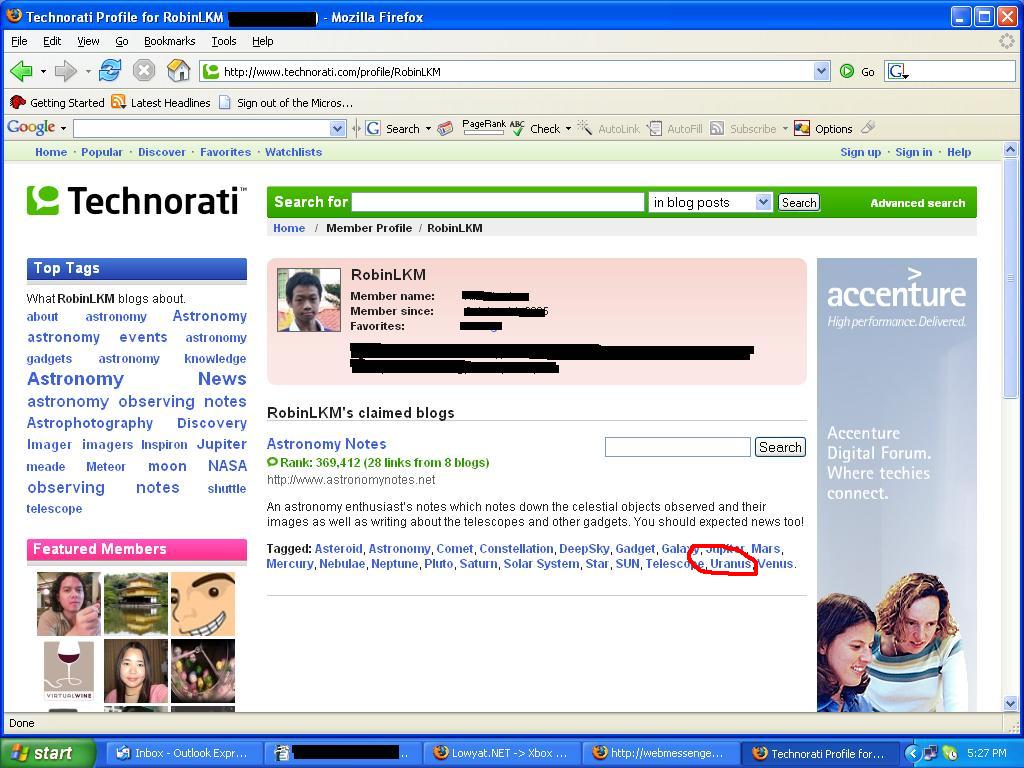This screenshot has width=1024, height=768.
Task: Click the AutoLink toolbar button
Action: (x=608, y=129)
